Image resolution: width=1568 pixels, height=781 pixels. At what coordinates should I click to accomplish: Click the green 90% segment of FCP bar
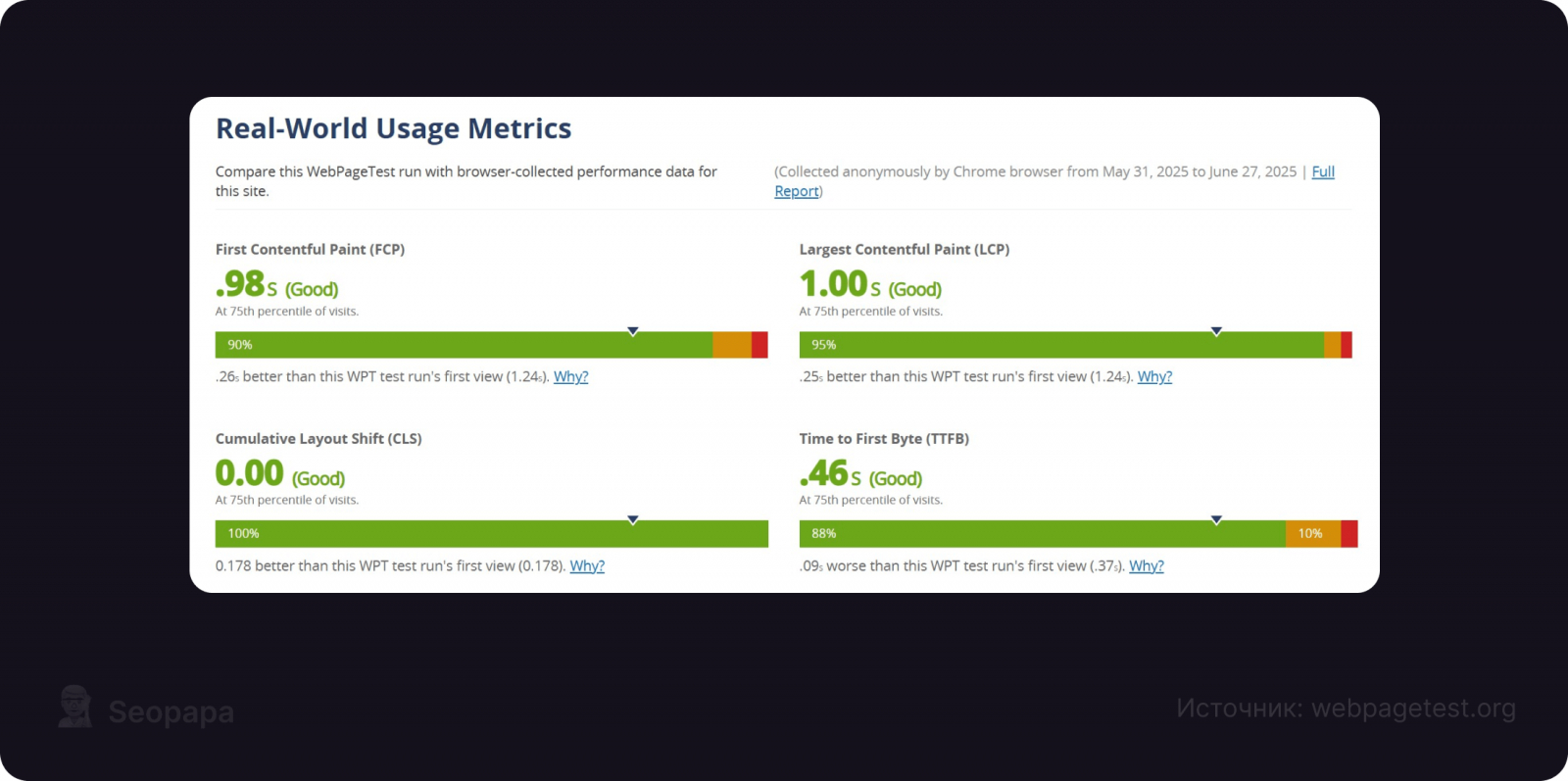click(x=464, y=345)
